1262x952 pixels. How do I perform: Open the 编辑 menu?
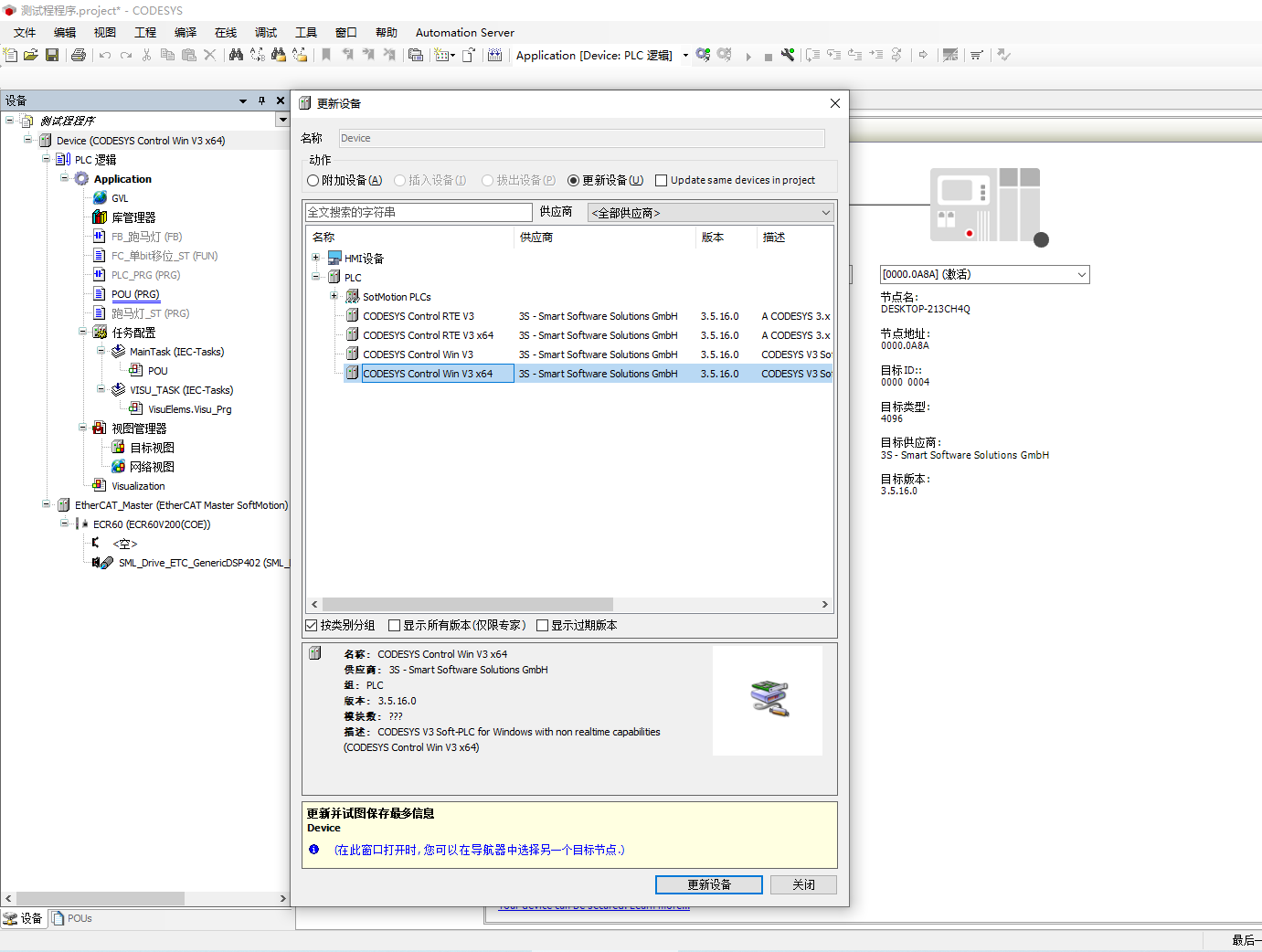[65, 32]
